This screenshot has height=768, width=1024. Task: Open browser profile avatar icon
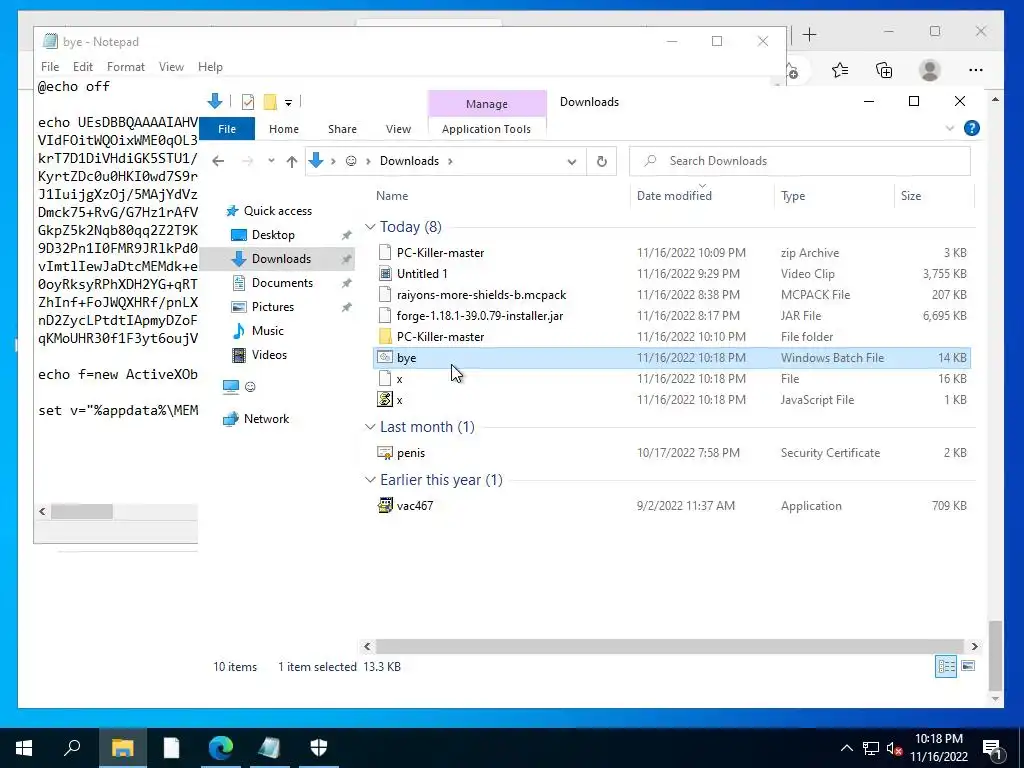tap(929, 70)
